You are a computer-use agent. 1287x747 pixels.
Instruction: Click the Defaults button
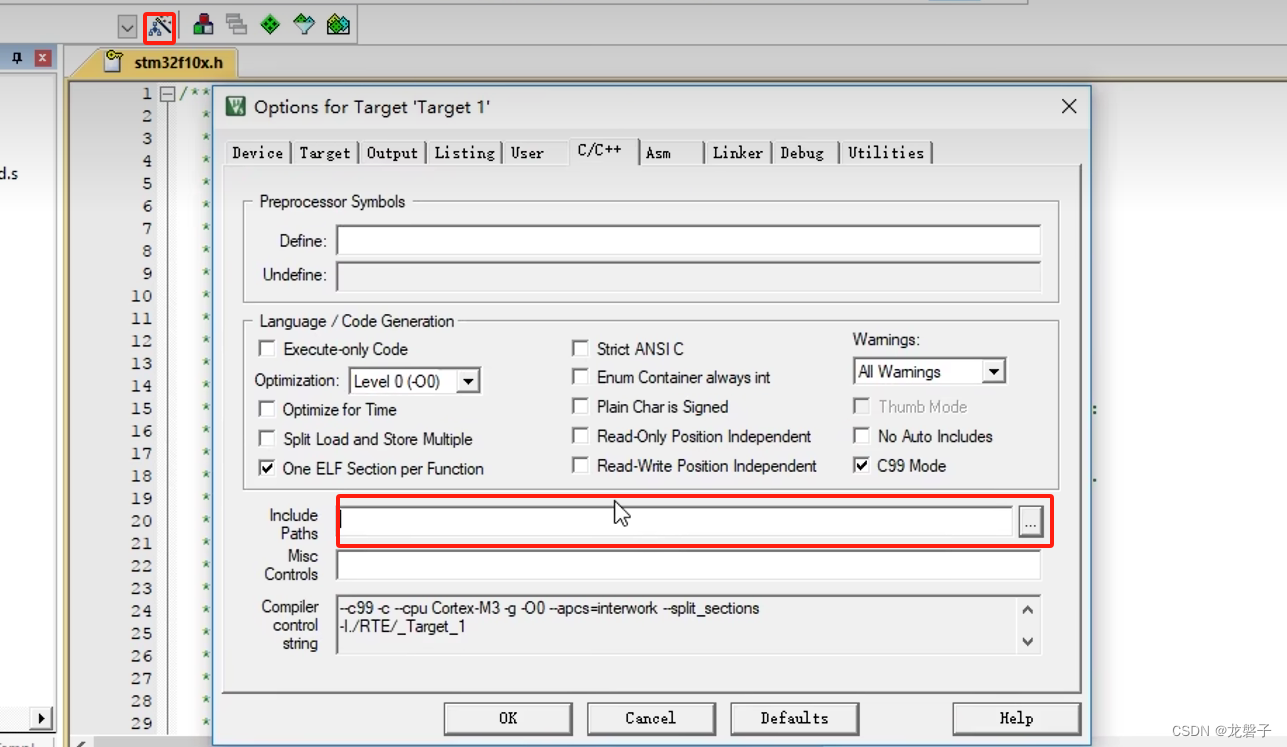coord(795,718)
